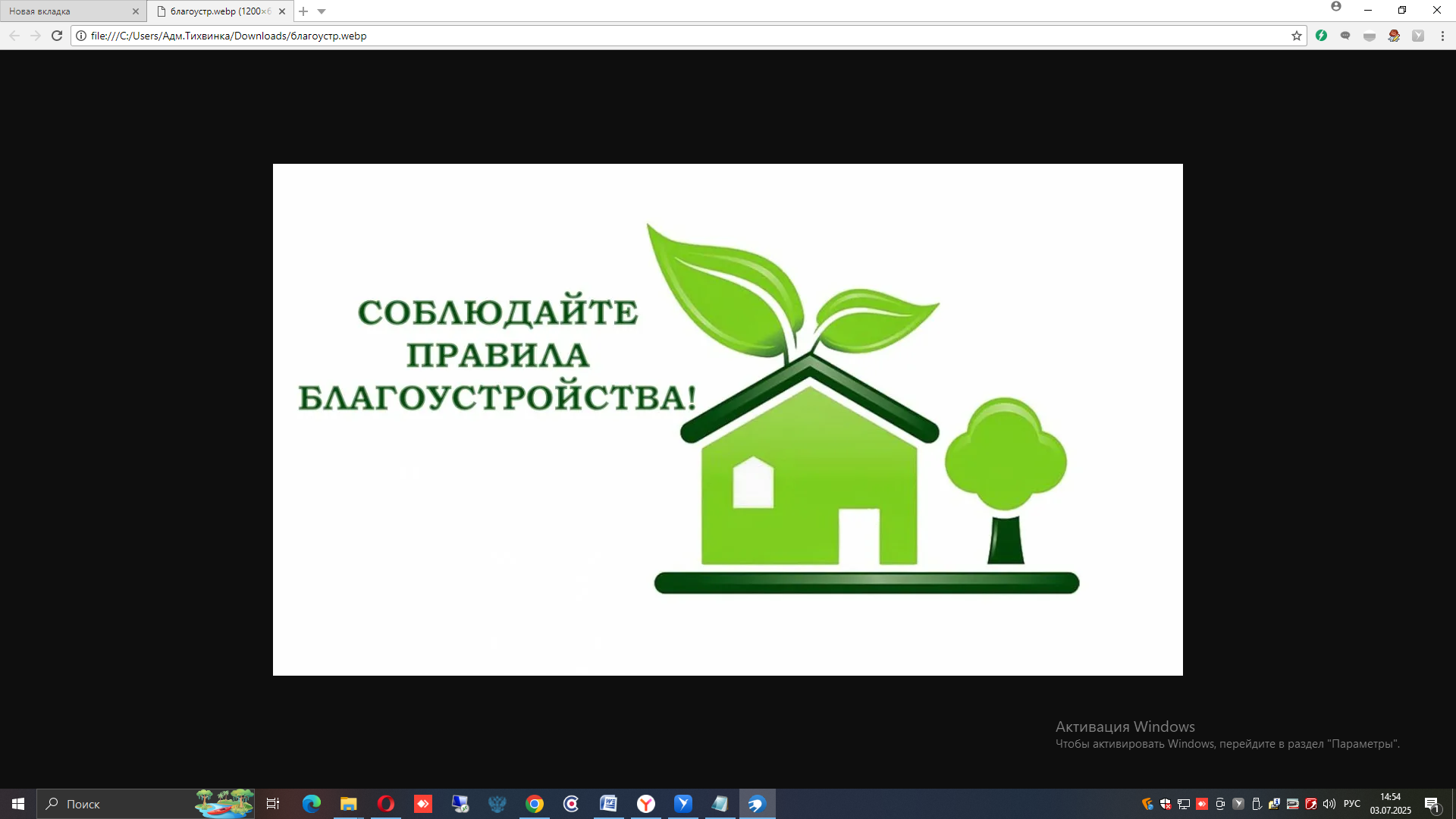Reload the page with the refresh icon
The width and height of the screenshot is (1456, 819).
click(x=57, y=36)
